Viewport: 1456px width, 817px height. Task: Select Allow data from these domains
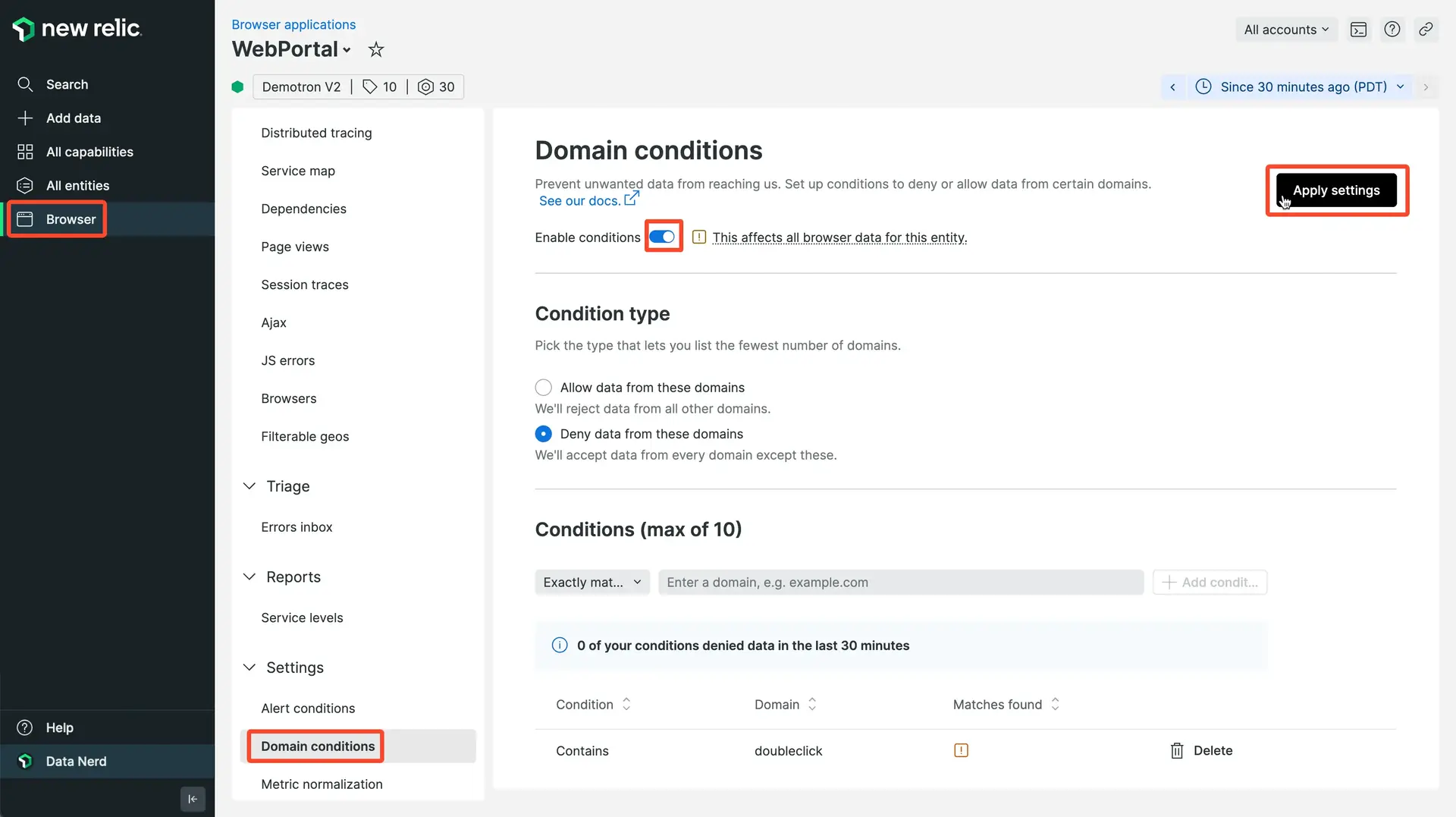pyautogui.click(x=544, y=388)
